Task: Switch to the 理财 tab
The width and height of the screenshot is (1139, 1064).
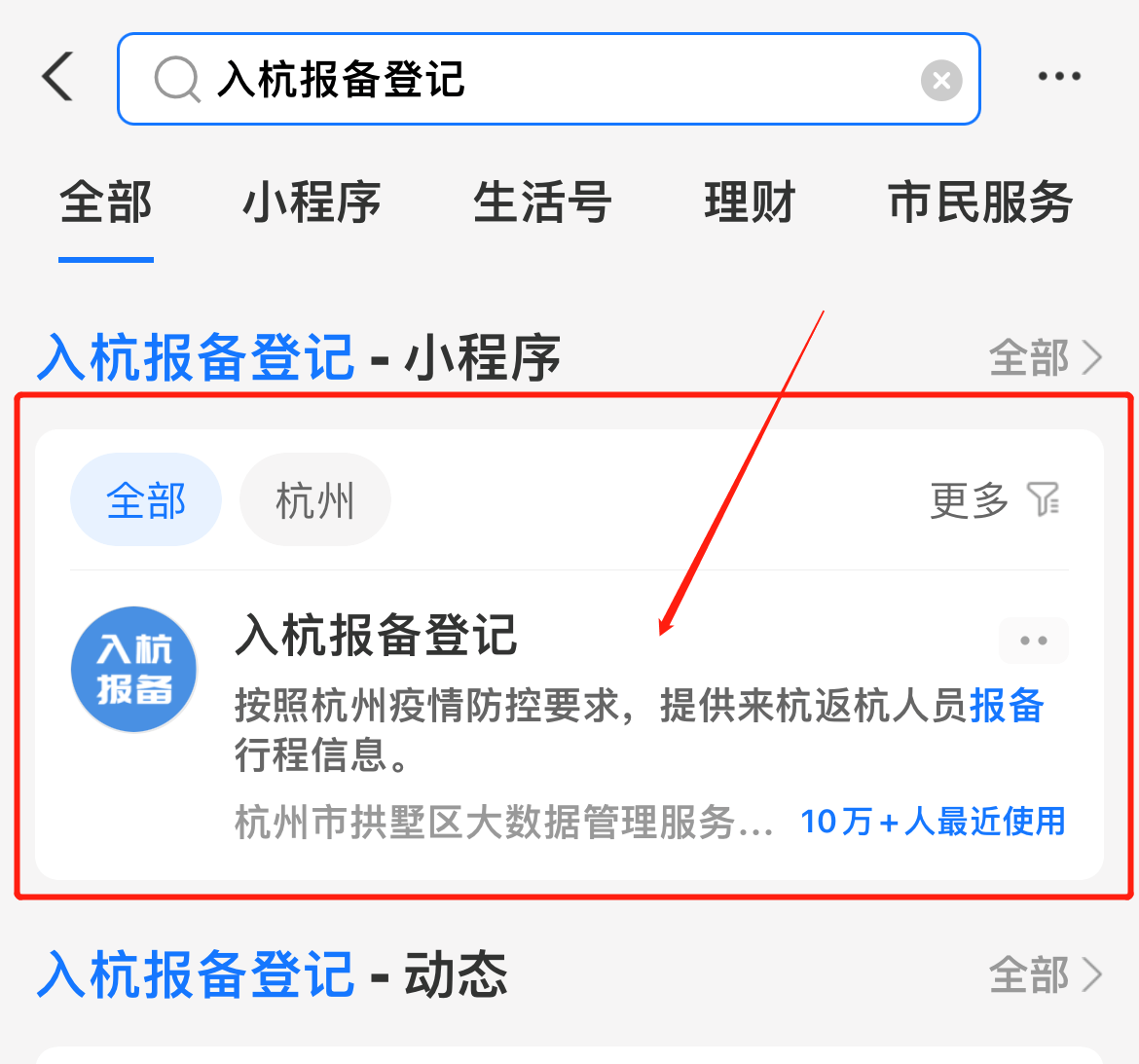Action: point(750,202)
